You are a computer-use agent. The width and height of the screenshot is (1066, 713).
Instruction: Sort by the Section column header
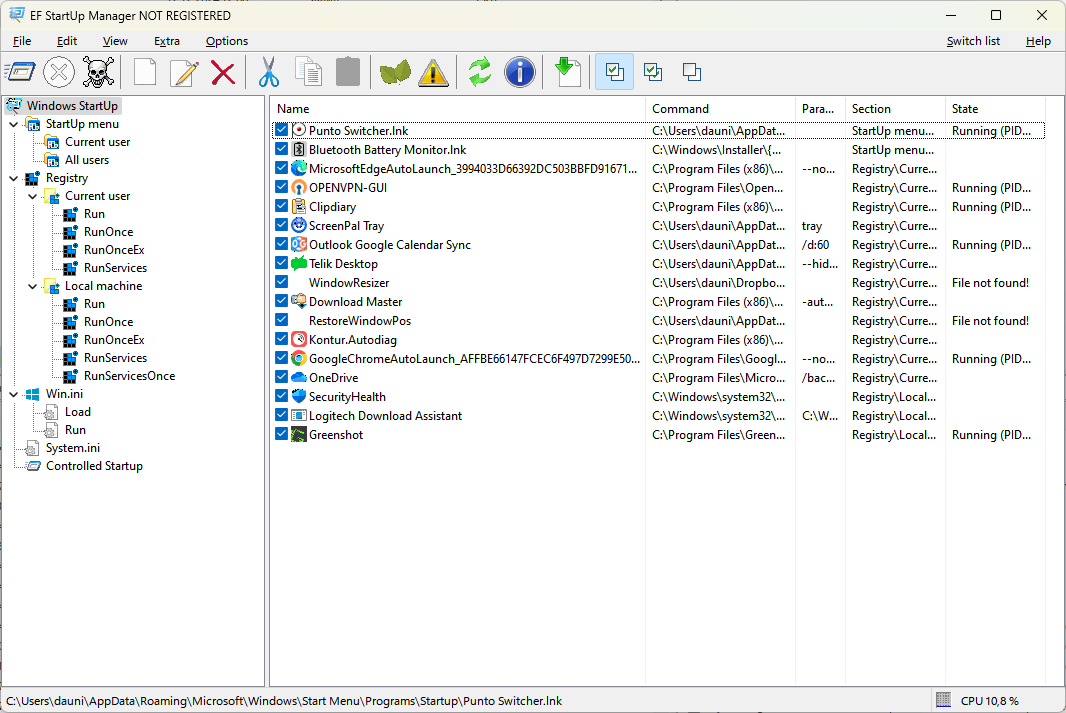pyautogui.click(x=895, y=109)
